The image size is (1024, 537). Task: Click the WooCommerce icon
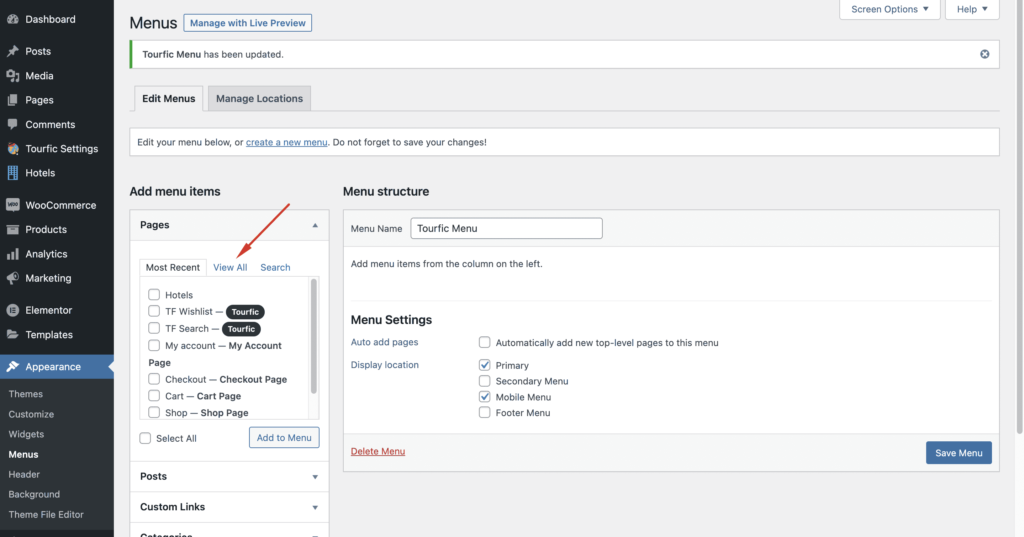click(x=12, y=205)
